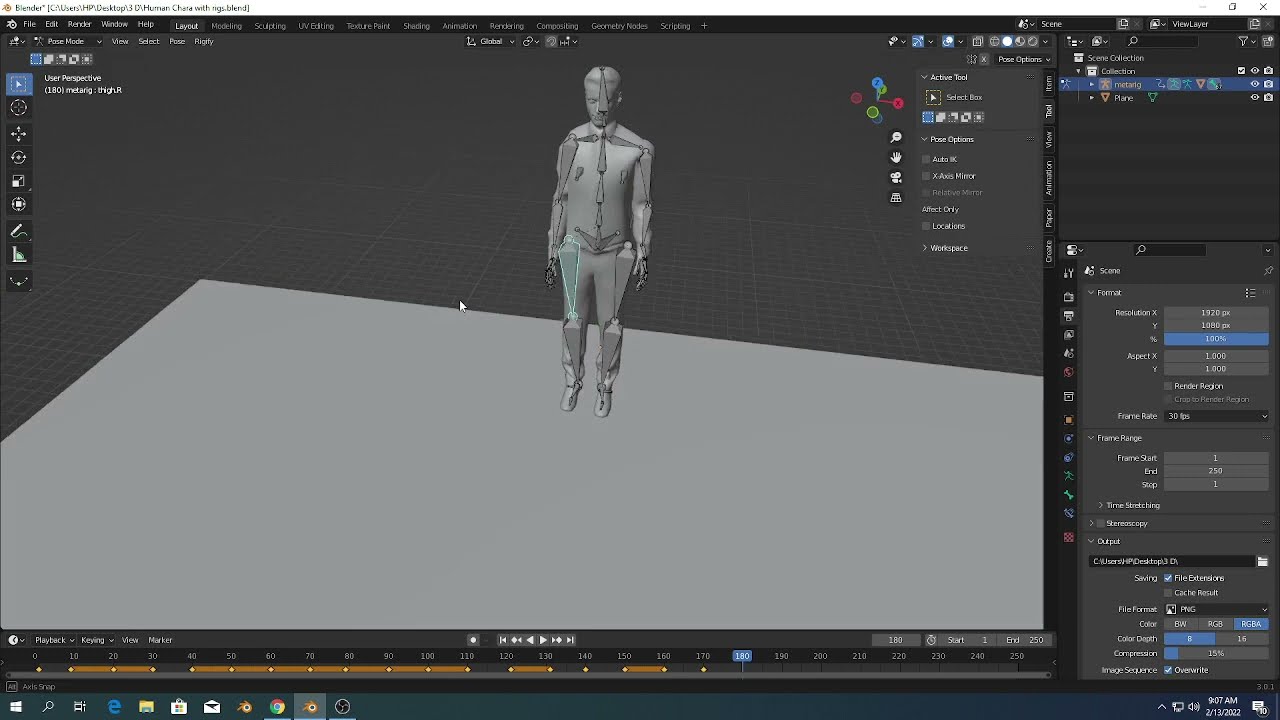
Task: Click the Play animation button
Action: click(x=543, y=640)
